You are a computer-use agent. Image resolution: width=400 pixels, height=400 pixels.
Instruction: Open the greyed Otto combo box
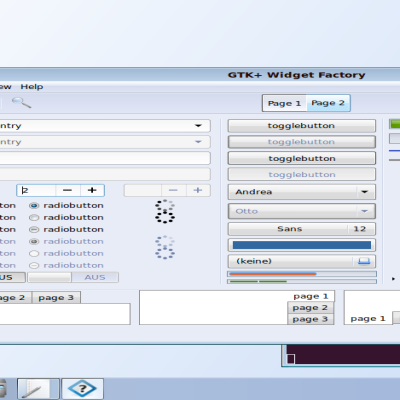coord(302,211)
